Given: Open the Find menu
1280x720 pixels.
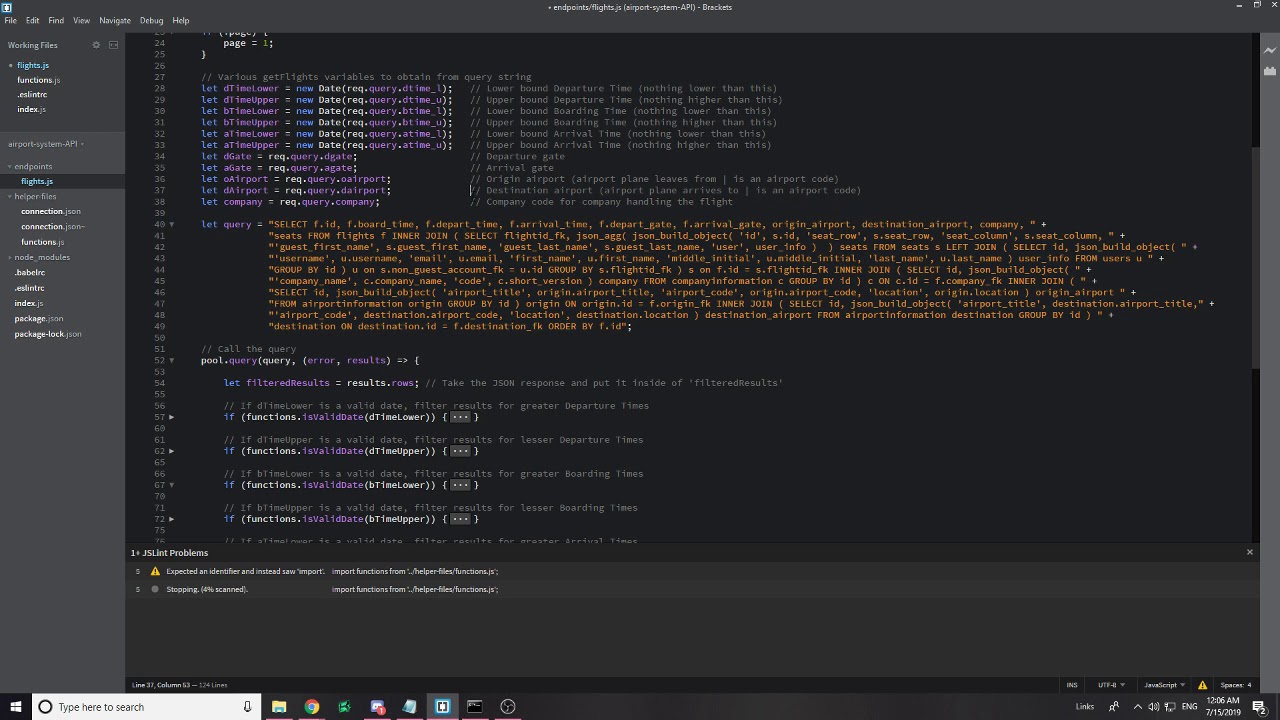Looking at the screenshot, I should 56,20.
